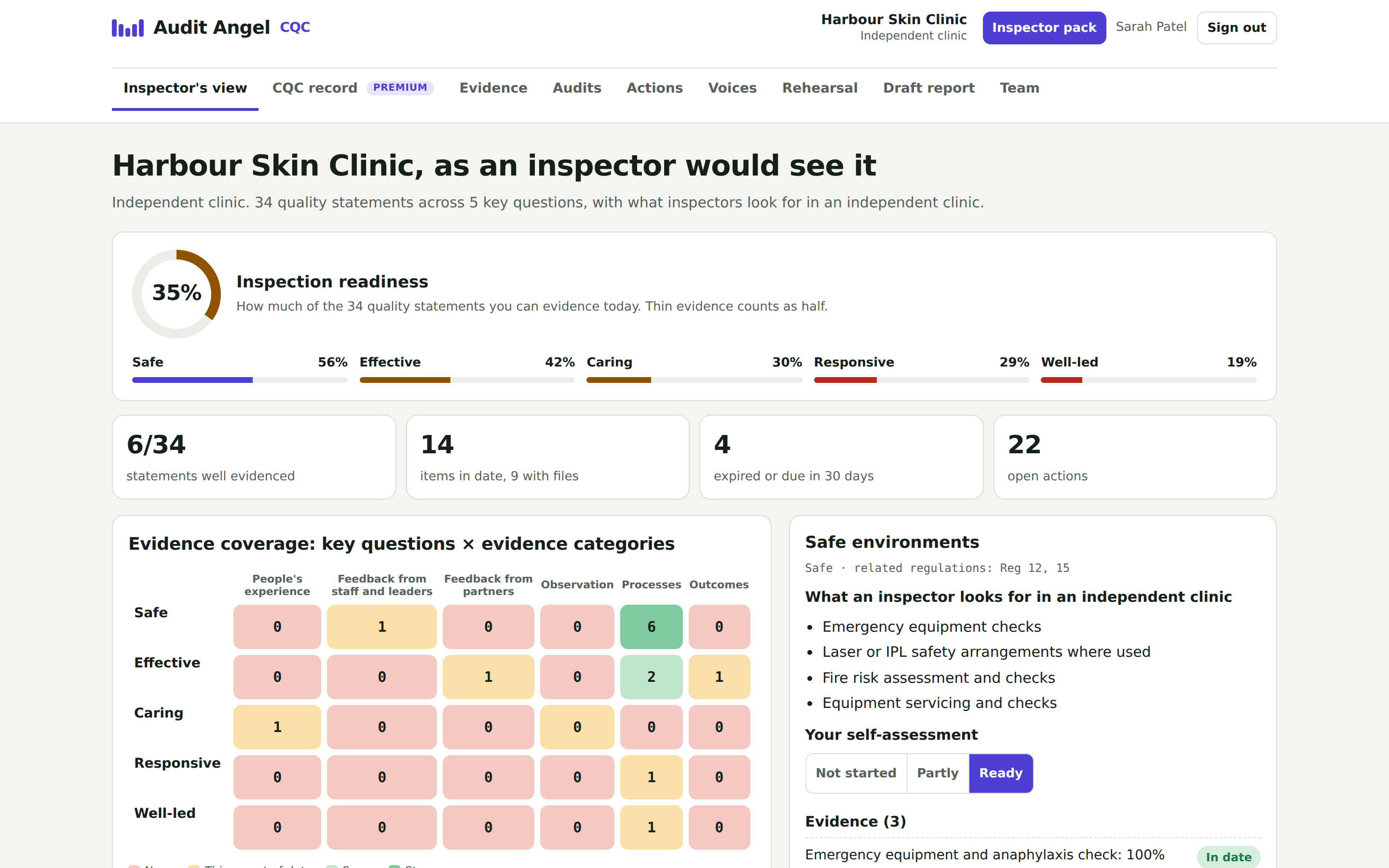Open the 22 open actions card
This screenshot has height=868, width=1389.
coord(1135,457)
